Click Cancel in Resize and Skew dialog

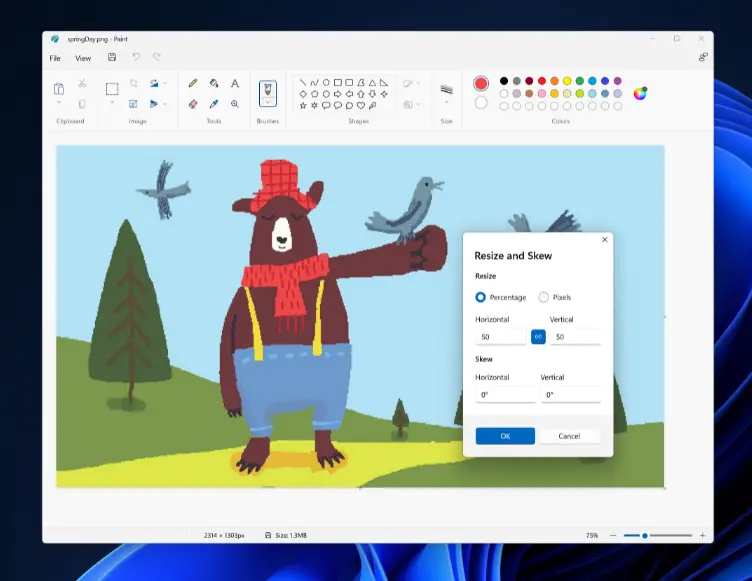[569, 436]
